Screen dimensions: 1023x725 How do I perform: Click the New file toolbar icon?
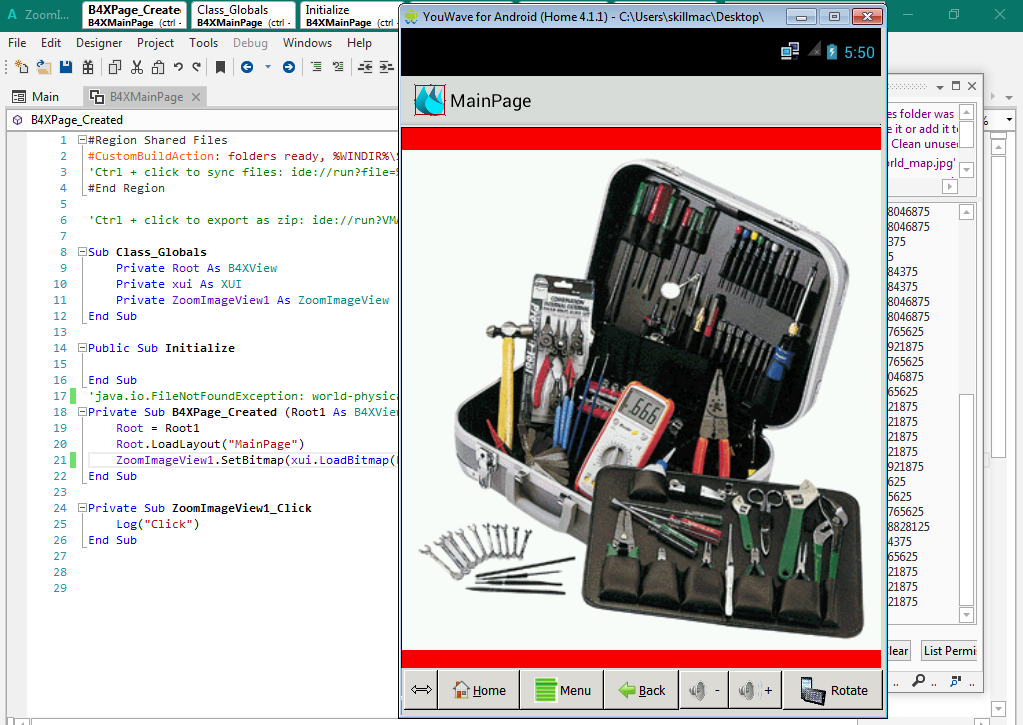pos(21,67)
